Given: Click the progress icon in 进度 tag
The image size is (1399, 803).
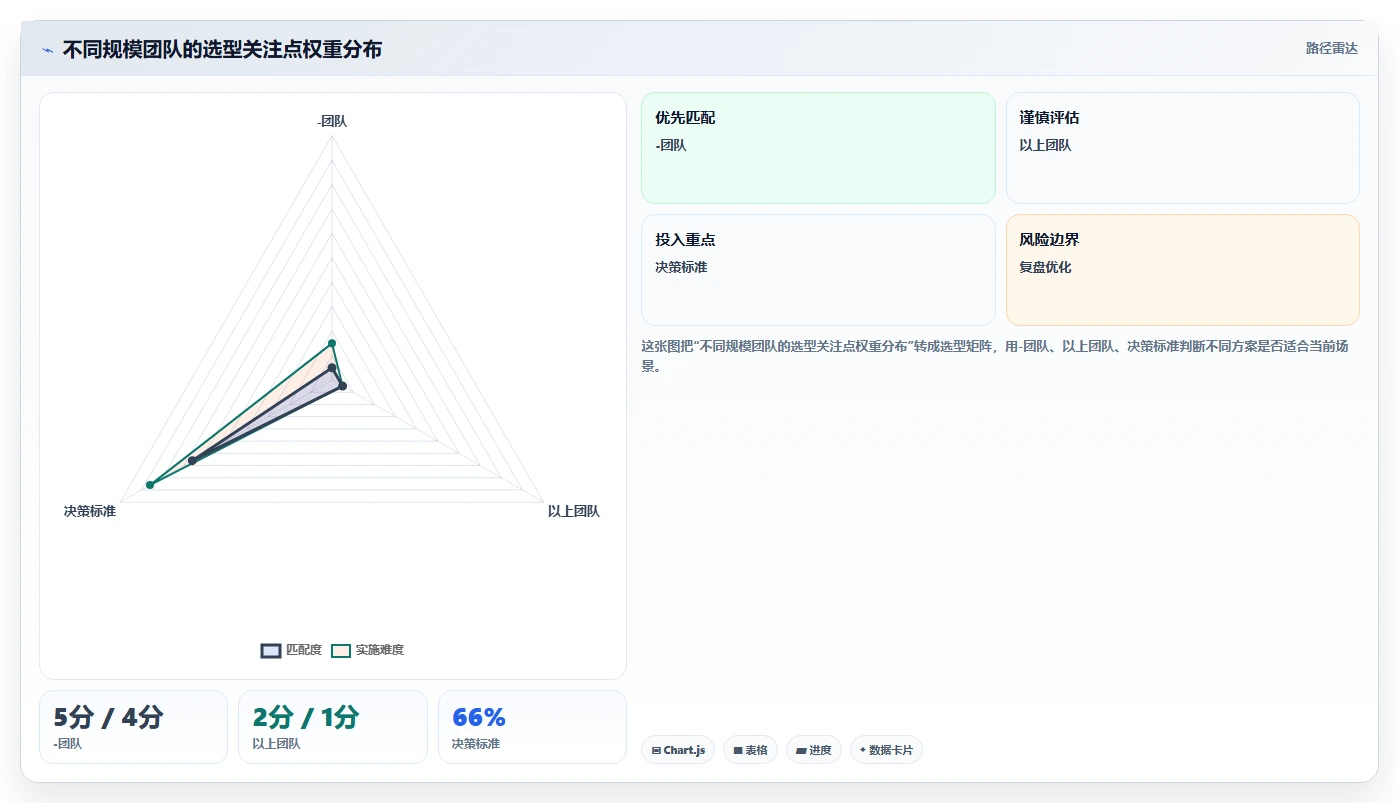Looking at the screenshot, I should click(x=801, y=750).
